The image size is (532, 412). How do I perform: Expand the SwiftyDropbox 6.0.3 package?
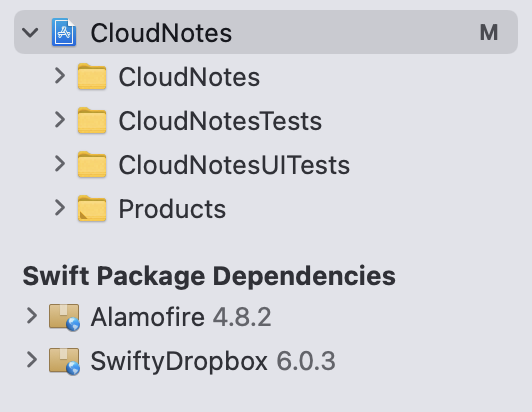tap(32, 360)
